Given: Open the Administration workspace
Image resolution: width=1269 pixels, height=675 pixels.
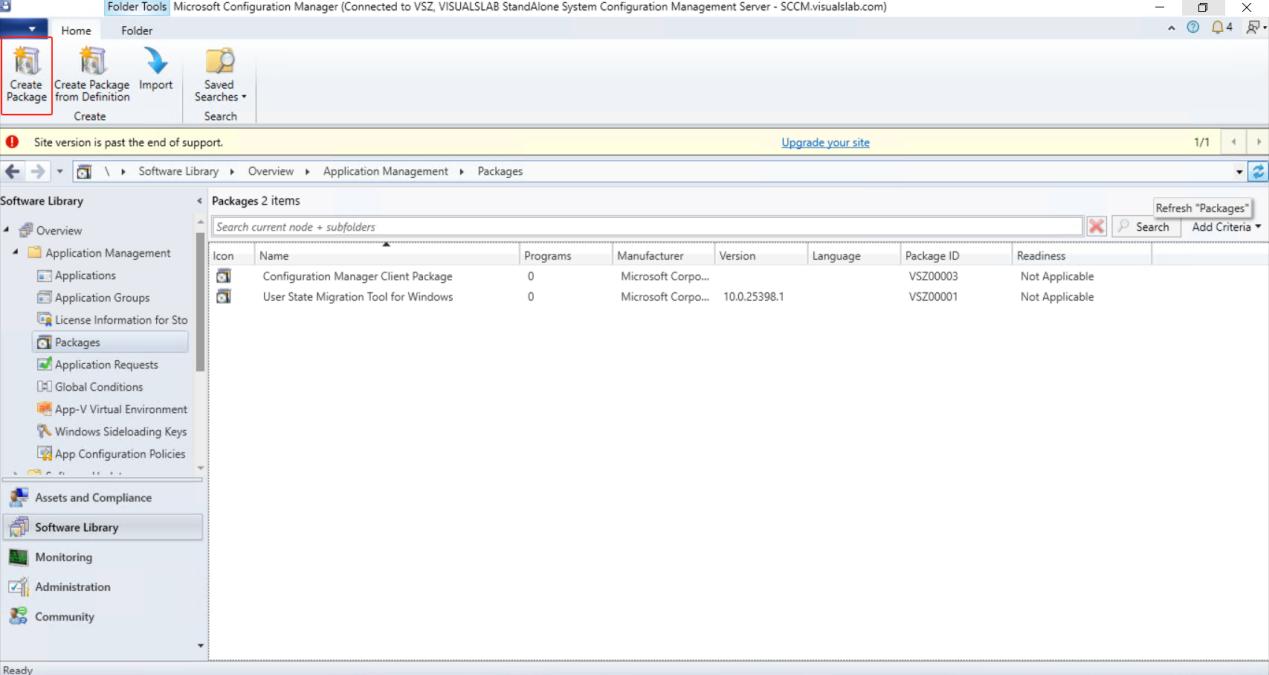Looking at the screenshot, I should pos(72,587).
